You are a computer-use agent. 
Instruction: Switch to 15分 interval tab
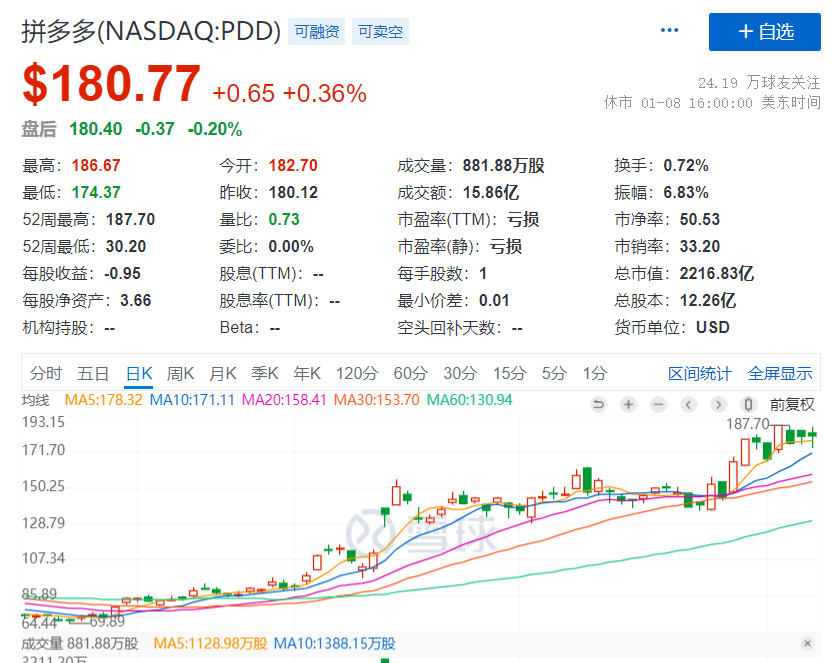pyautogui.click(x=509, y=373)
